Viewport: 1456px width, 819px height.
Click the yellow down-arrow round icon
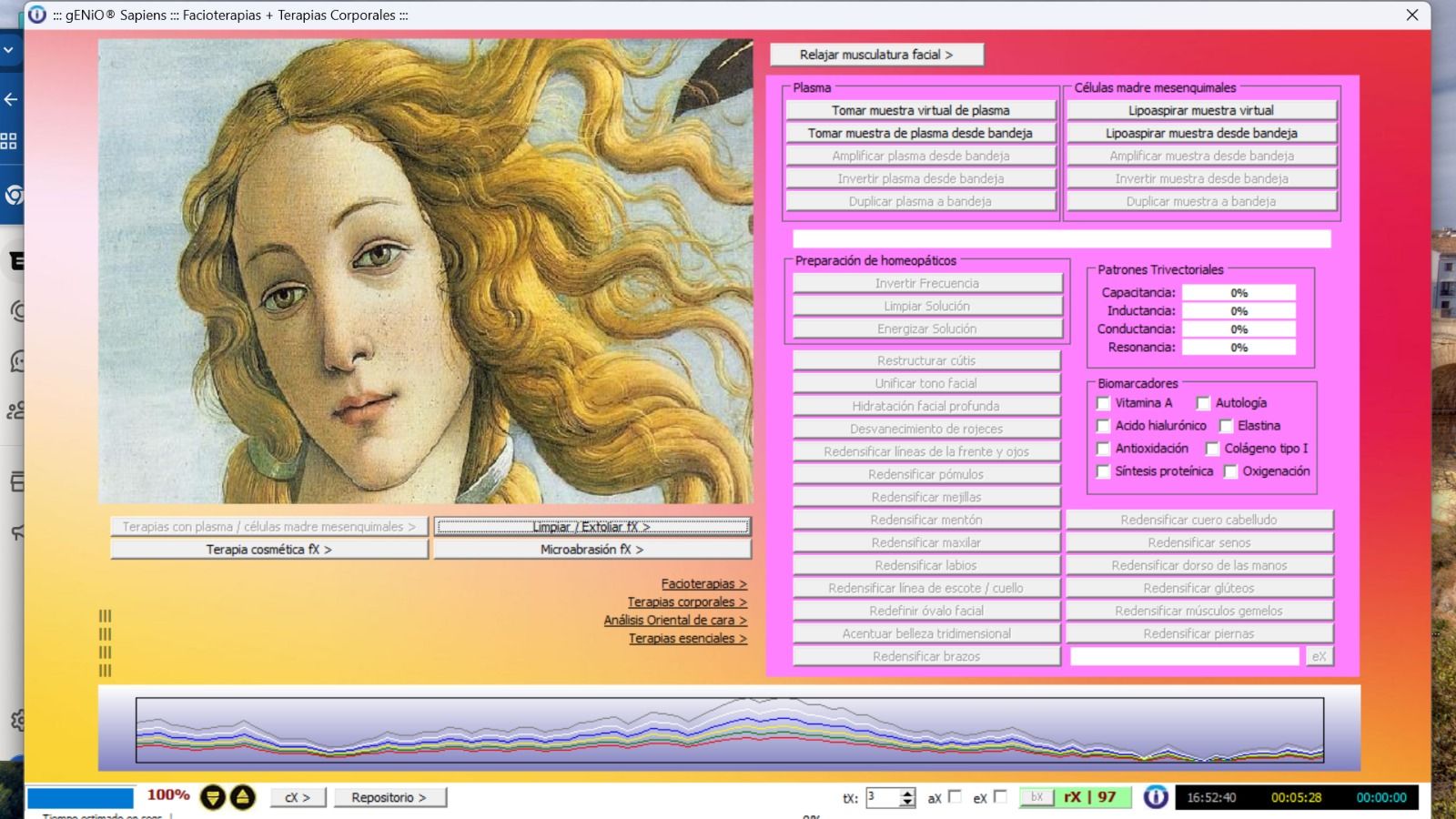[x=212, y=798]
